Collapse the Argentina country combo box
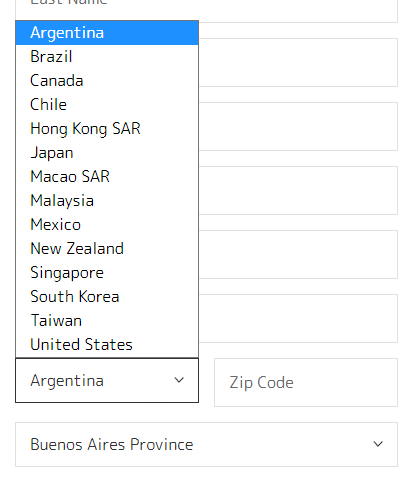408x480 pixels. [107, 380]
